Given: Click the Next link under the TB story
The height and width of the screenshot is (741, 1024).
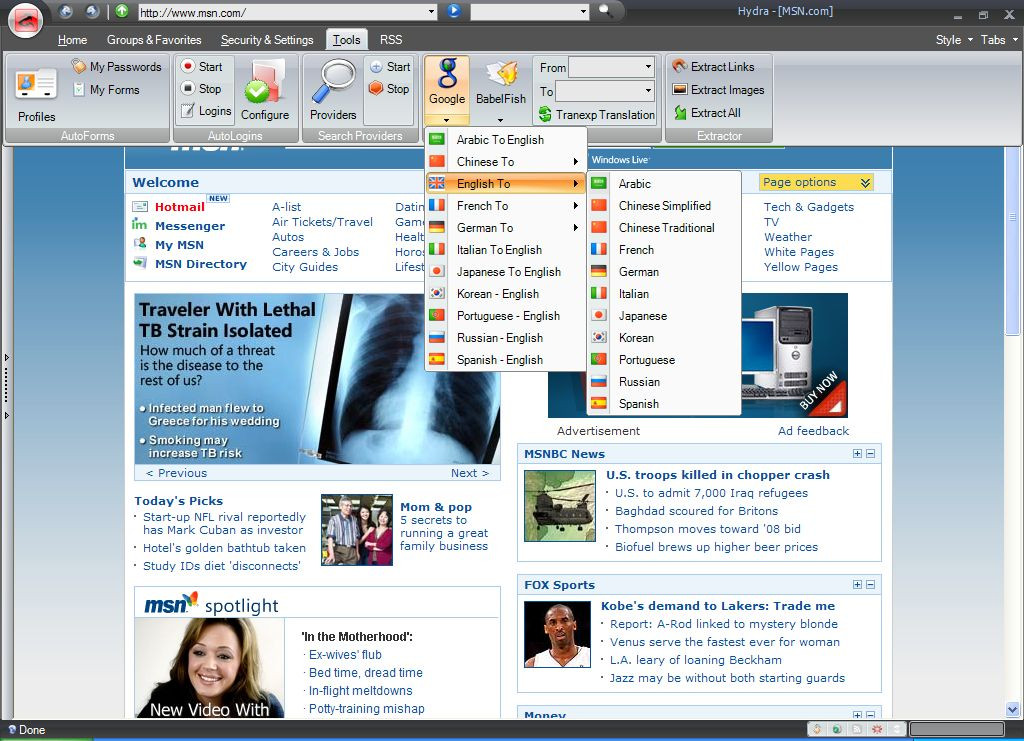Looking at the screenshot, I should (470, 473).
